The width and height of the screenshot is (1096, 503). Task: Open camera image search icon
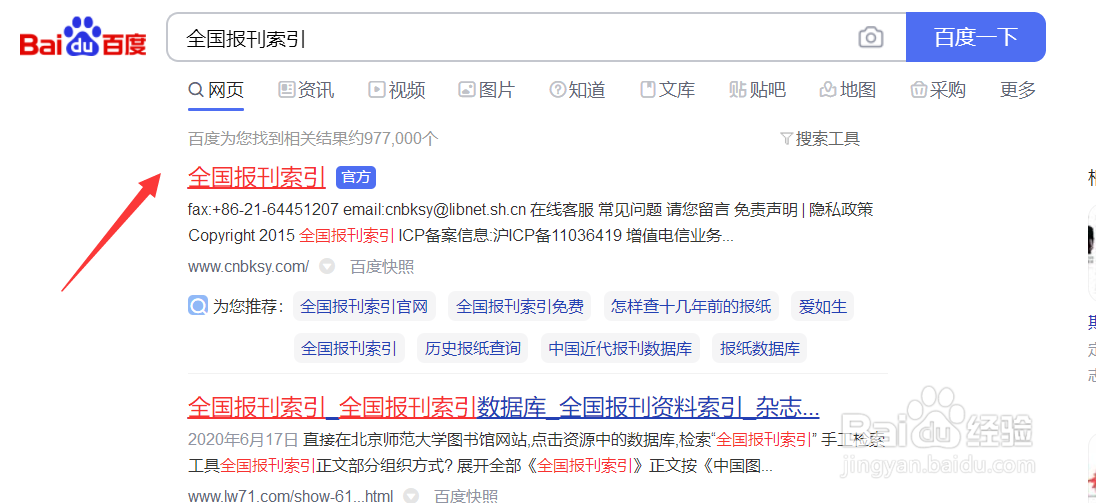tap(871, 37)
